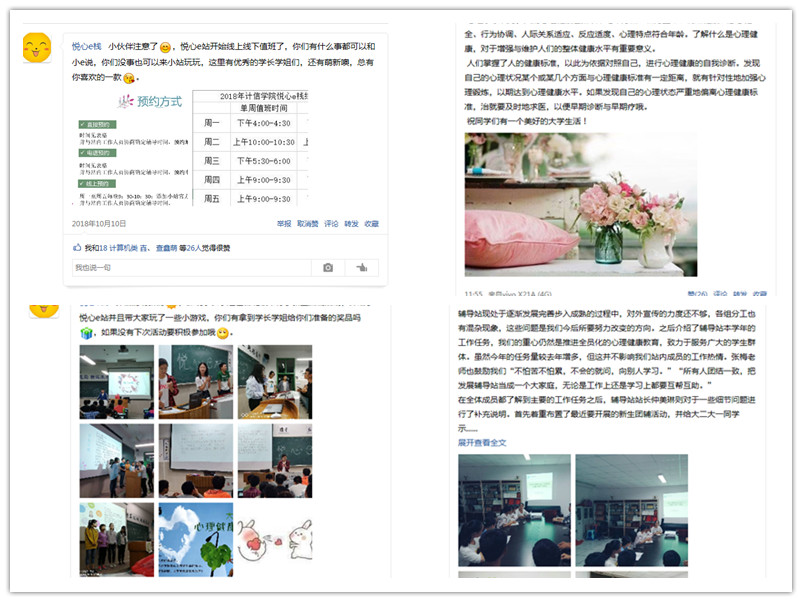
Task: Open the cartoon rabbits with hearts image
Action: [275, 540]
